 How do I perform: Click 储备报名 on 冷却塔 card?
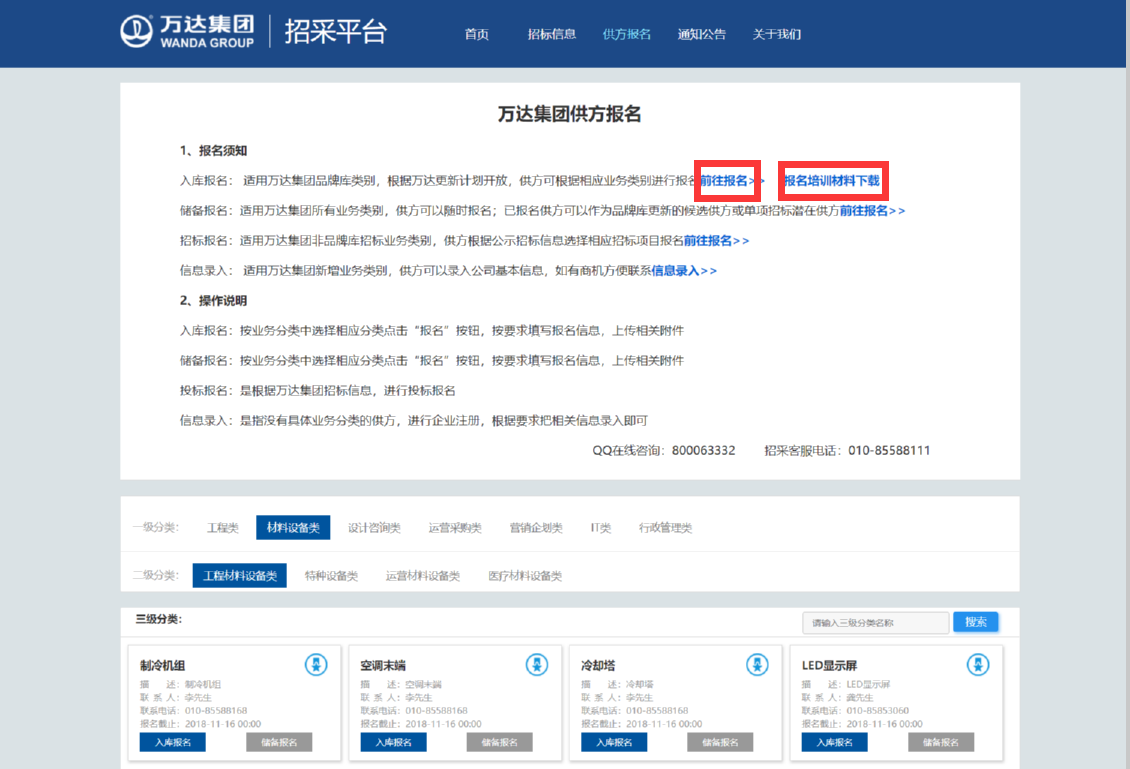[x=720, y=742]
